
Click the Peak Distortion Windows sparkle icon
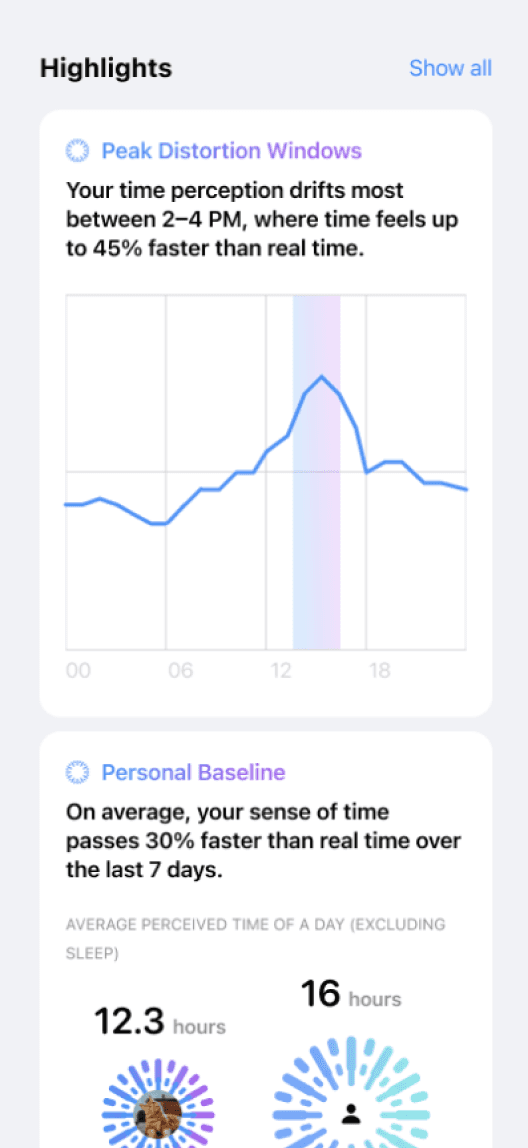(77, 151)
